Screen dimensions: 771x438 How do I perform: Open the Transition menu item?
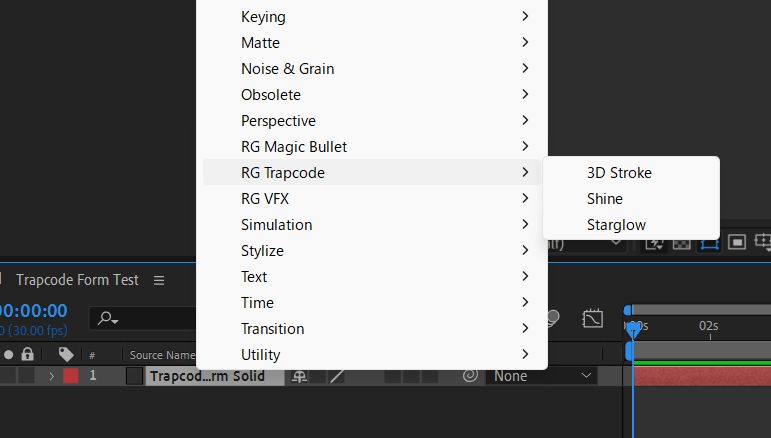tap(372, 328)
